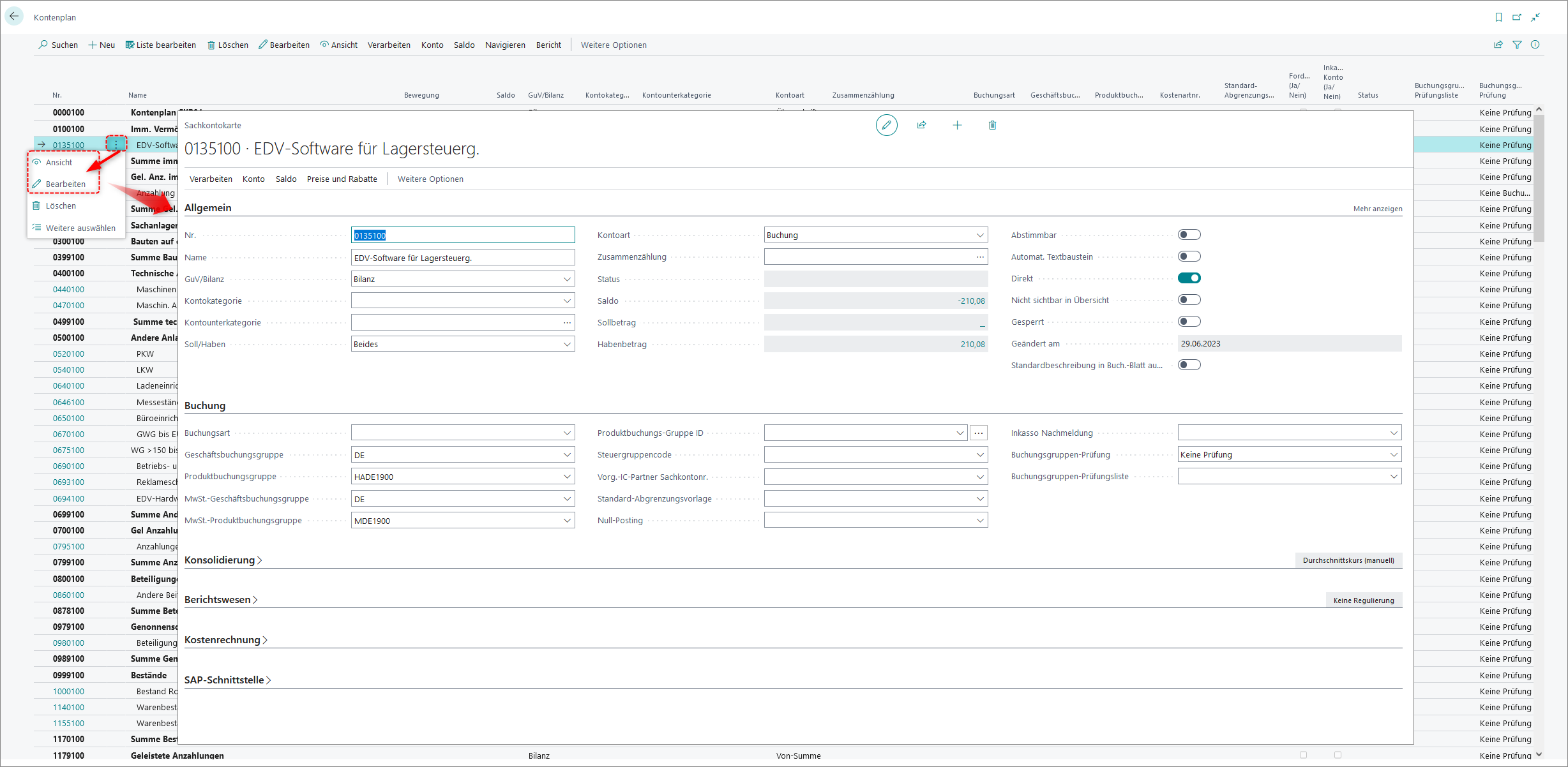
Task: Click the Suchen search button
Action: point(58,45)
